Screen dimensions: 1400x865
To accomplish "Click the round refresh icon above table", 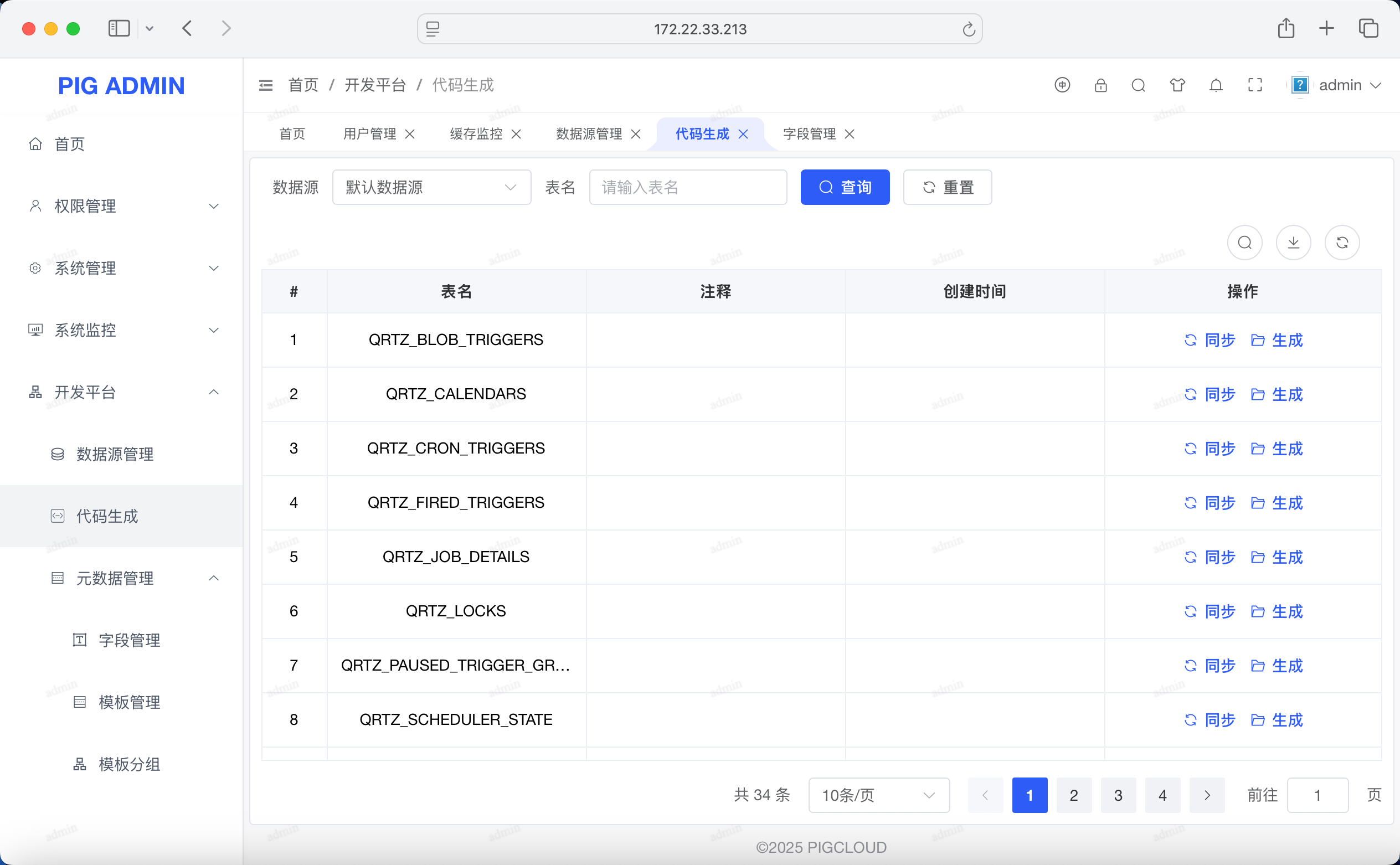I will point(1342,243).
